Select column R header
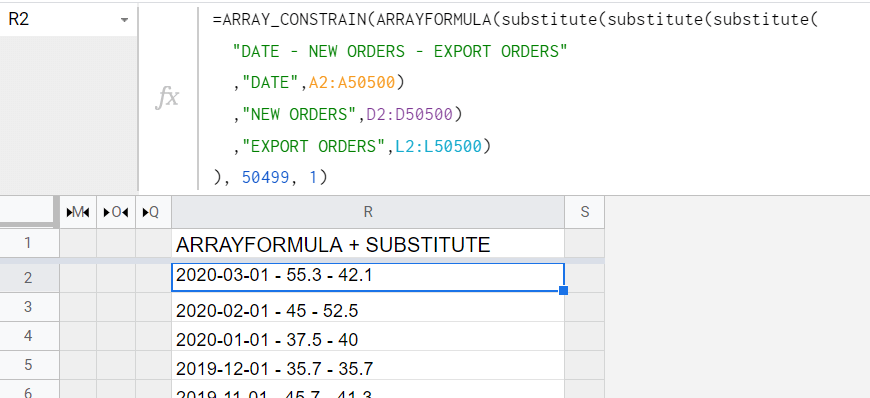 pos(368,211)
